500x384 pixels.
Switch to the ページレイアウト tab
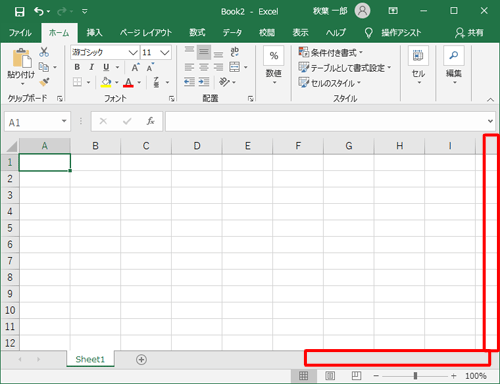coord(146,33)
